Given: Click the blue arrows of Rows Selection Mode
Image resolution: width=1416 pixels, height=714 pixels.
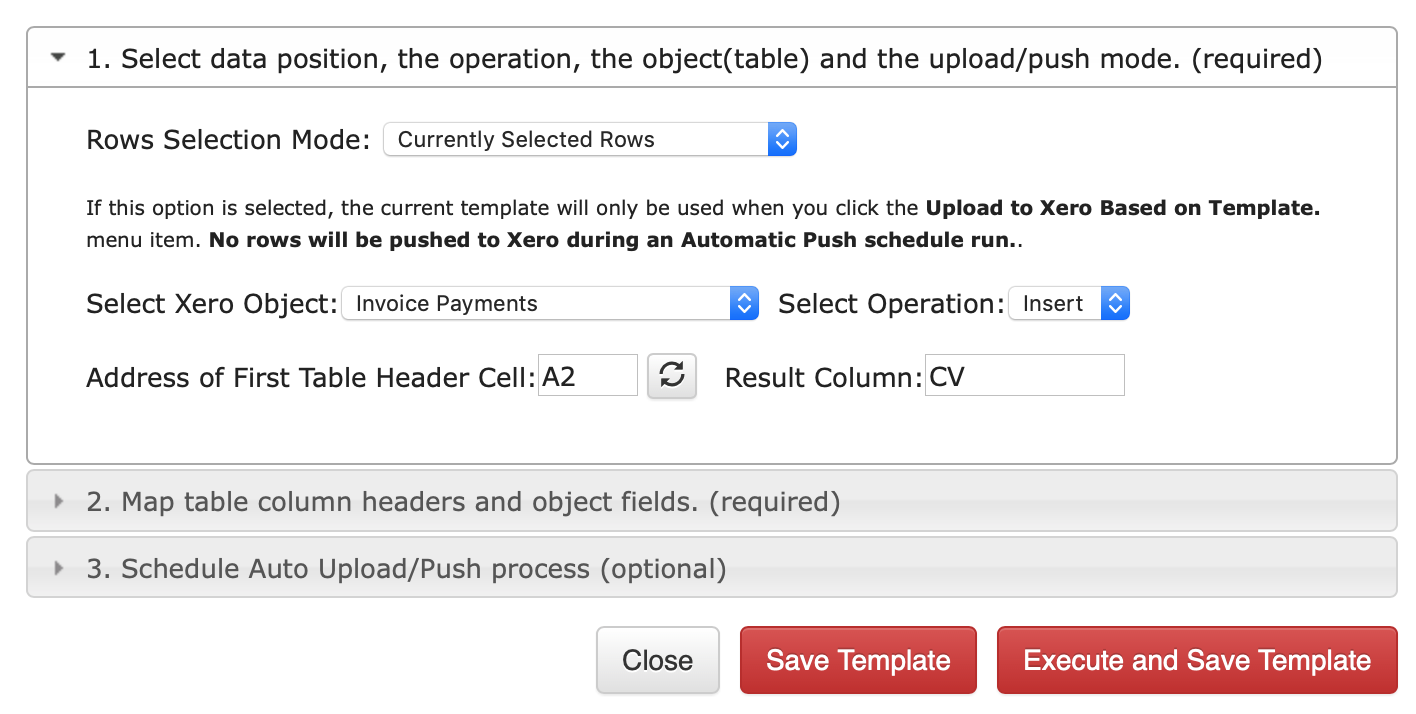Looking at the screenshot, I should pos(782,139).
